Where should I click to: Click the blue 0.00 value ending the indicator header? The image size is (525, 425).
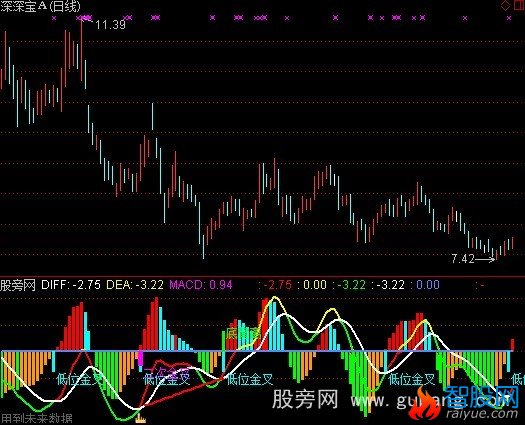coord(428,285)
